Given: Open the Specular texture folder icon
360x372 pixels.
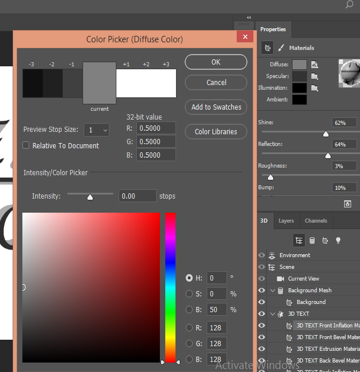Looking at the screenshot, I should point(314,76).
